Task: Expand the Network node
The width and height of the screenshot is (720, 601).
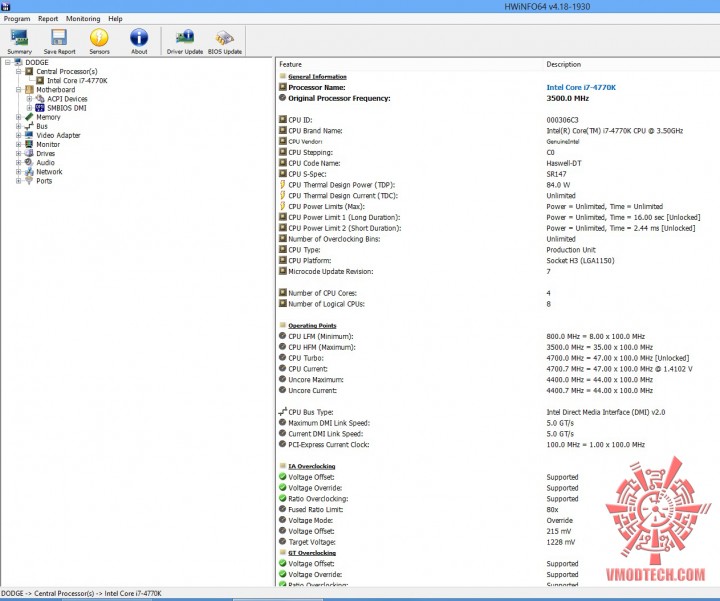Action: click(18, 172)
